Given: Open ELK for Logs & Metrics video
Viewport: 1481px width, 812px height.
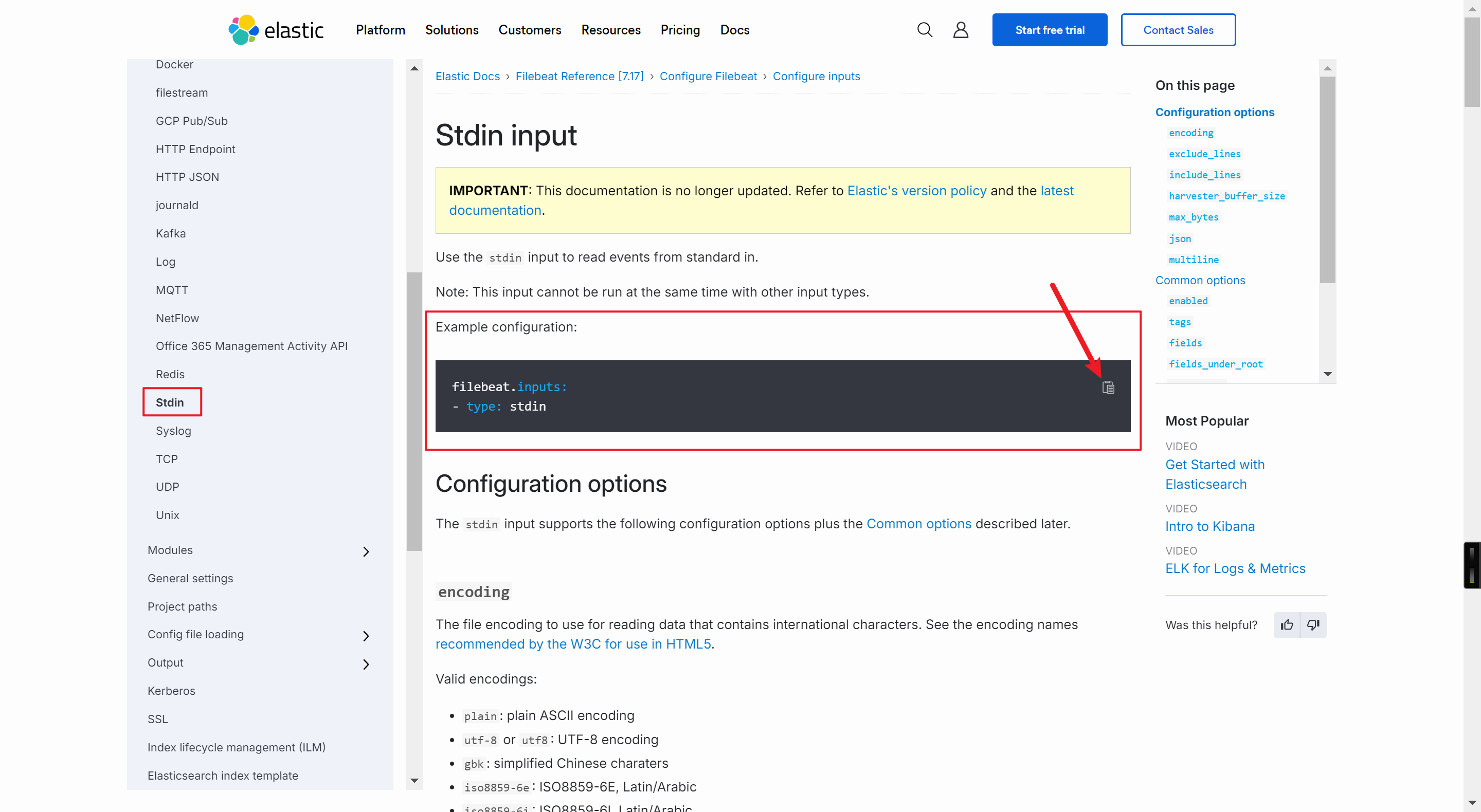Looking at the screenshot, I should click(x=1235, y=568).
